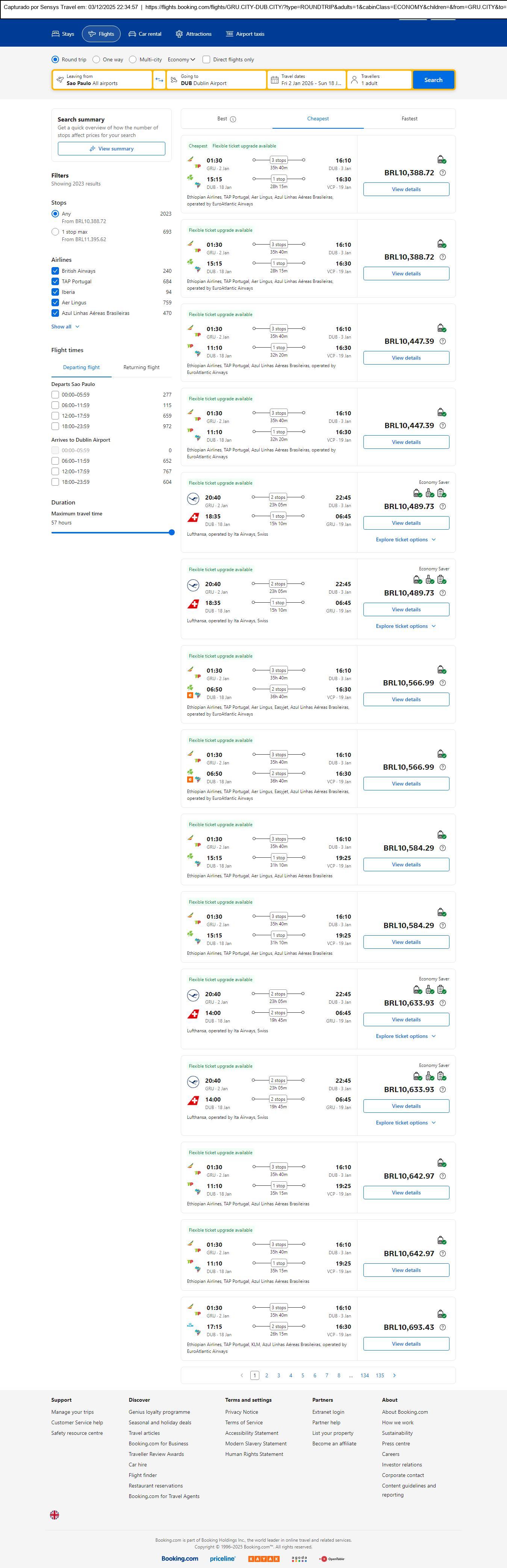This screenshot has width=507, height=1568.
Task: Expand Show all airlines list
Action: (x=65, y=327)
